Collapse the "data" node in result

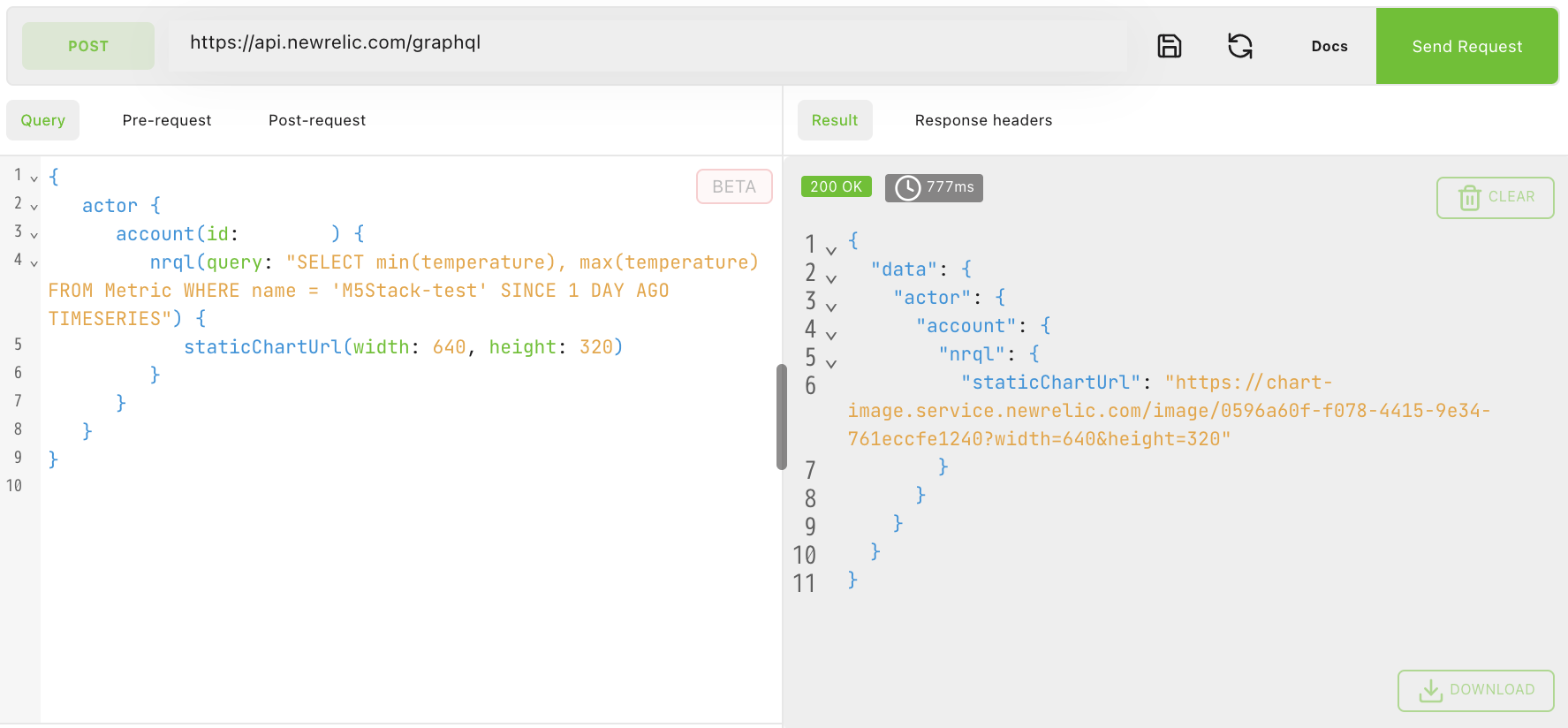tap(831, 279)
